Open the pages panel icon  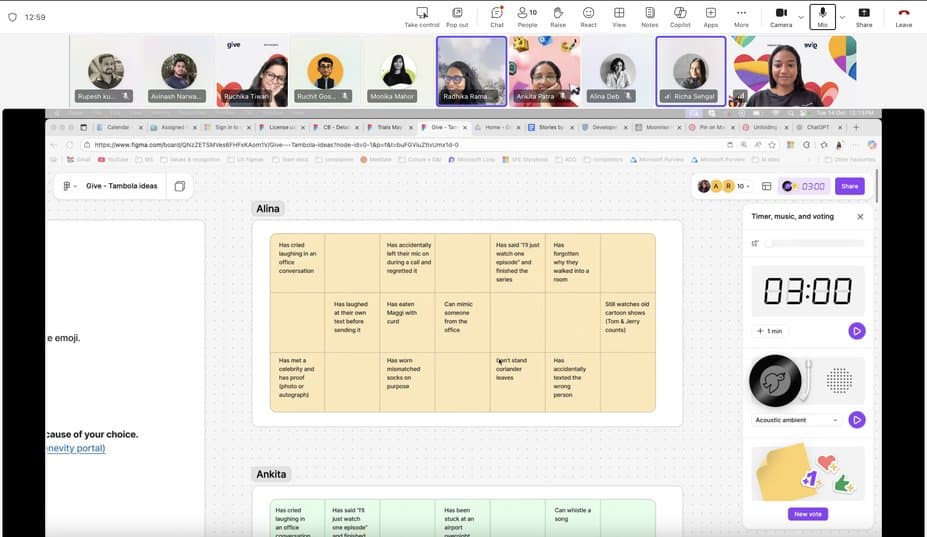(180, 186)
